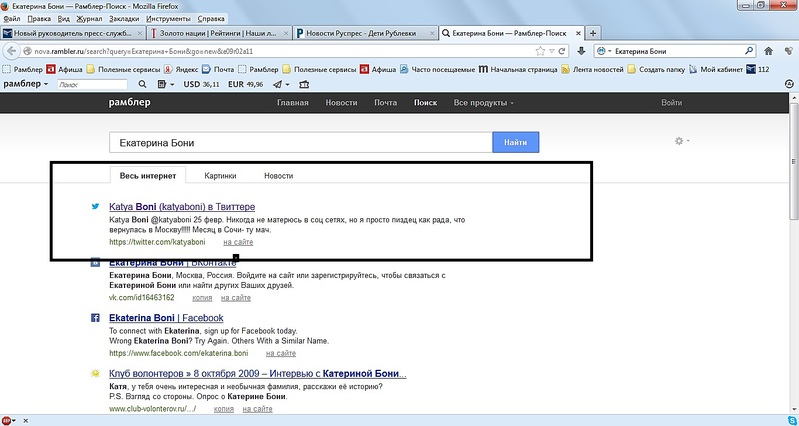
Task: Open the Katya Boni в Твиттере result
Action: pyautogui.click(x=182, y=207)
